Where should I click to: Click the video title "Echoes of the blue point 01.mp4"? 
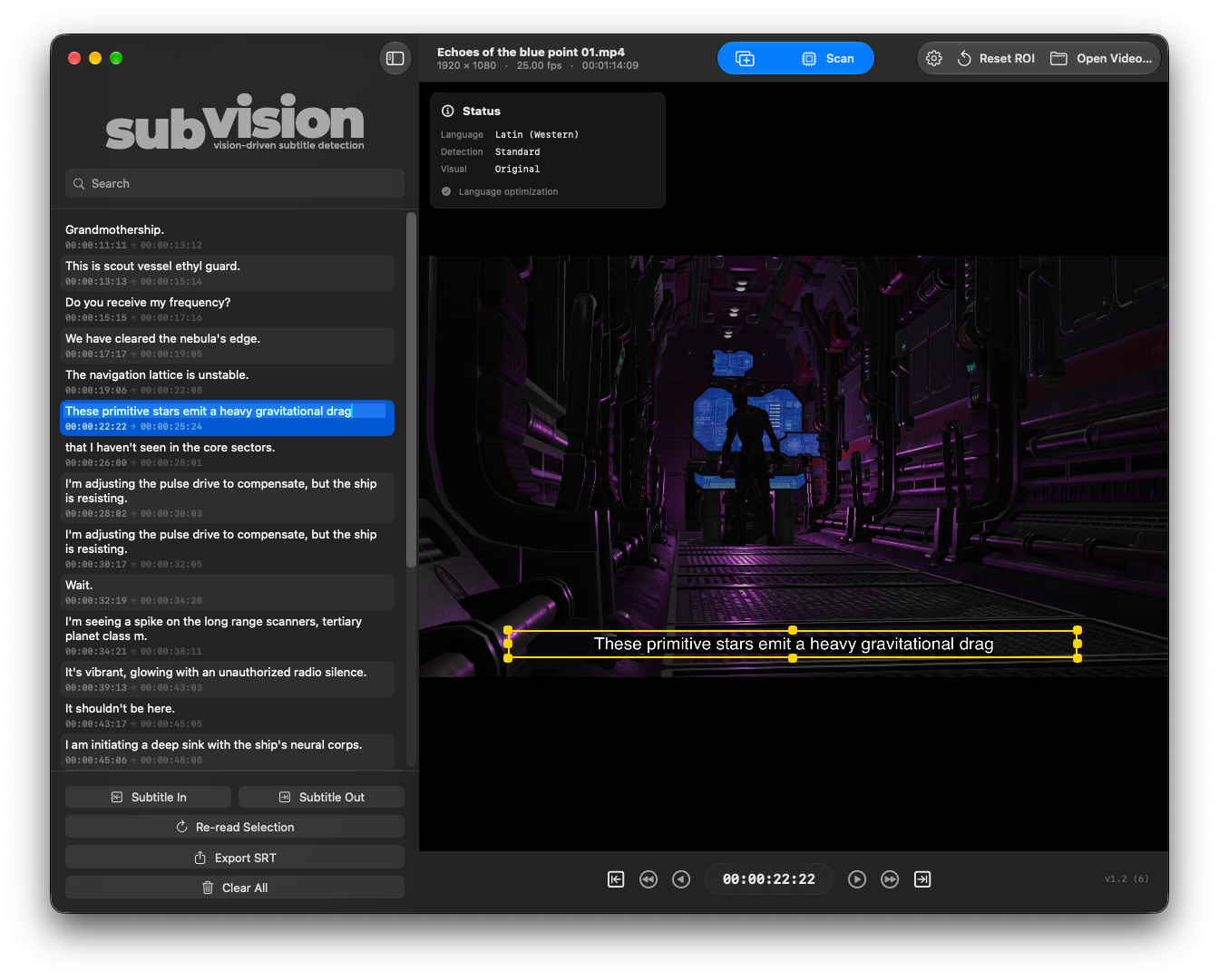(x=531, y=52)
